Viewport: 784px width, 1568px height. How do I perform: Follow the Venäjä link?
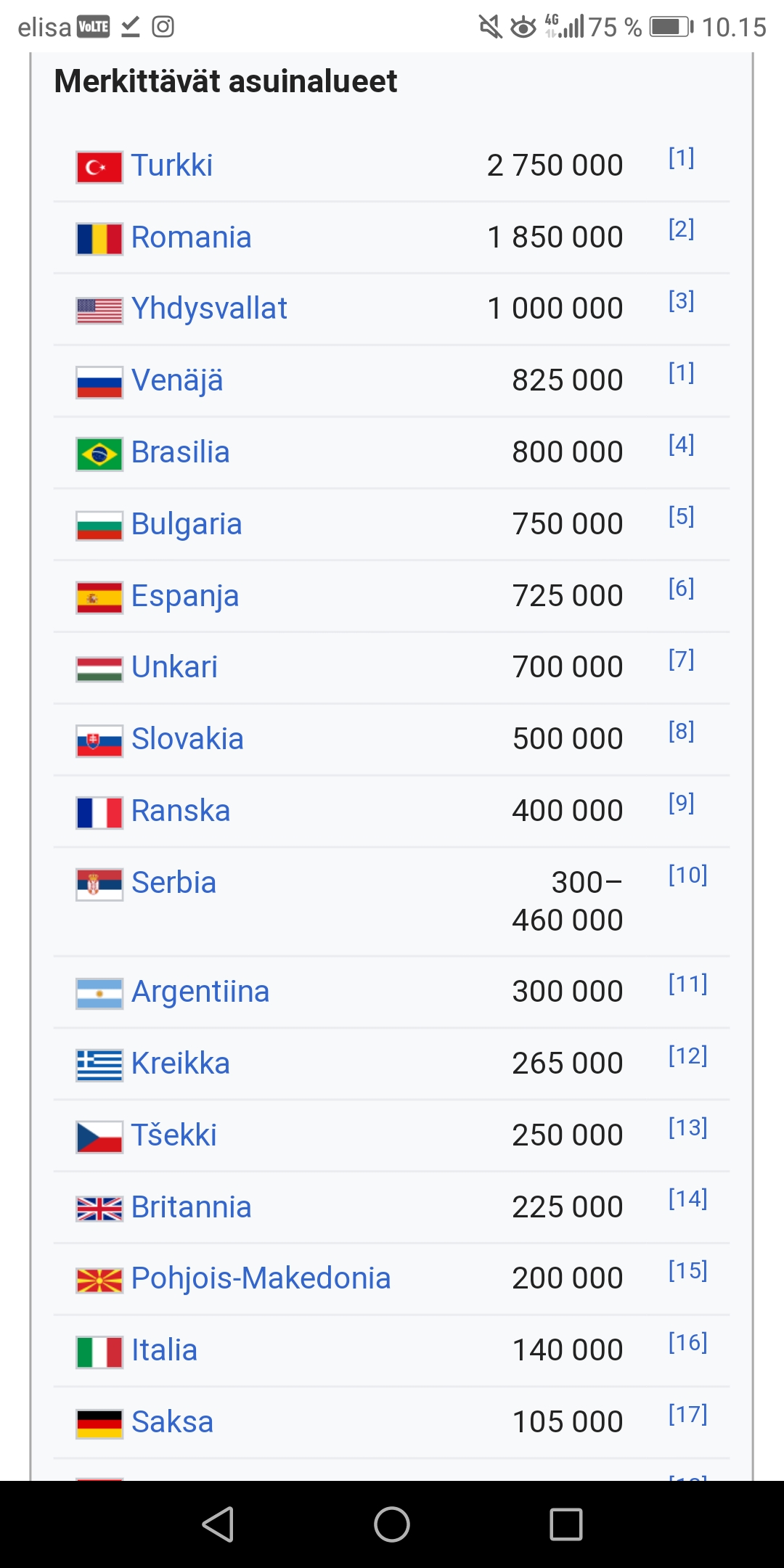[177, 380]
